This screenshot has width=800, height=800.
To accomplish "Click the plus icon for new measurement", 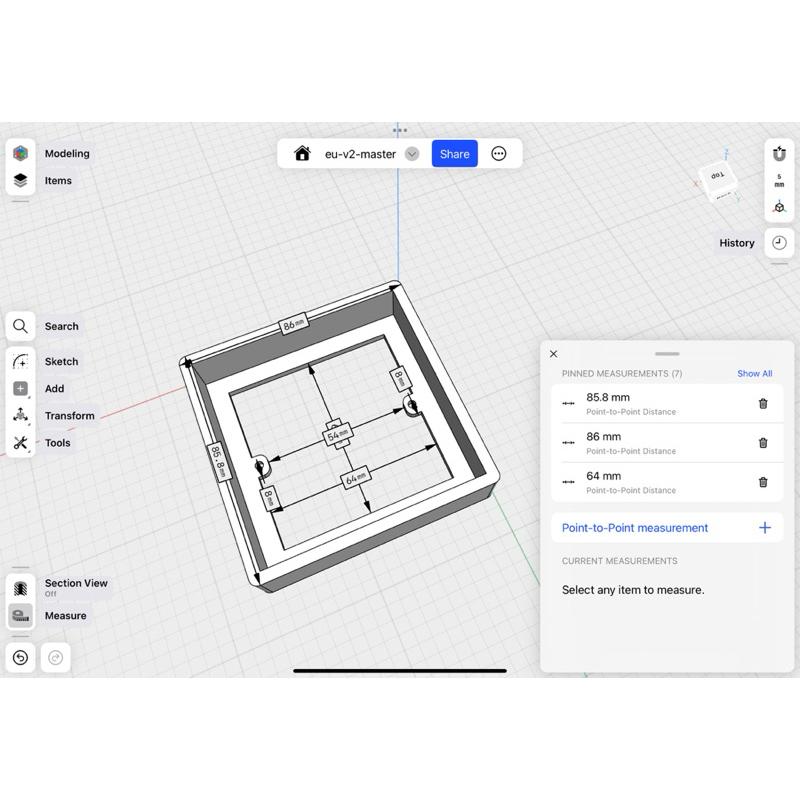I will click(764, 528).
